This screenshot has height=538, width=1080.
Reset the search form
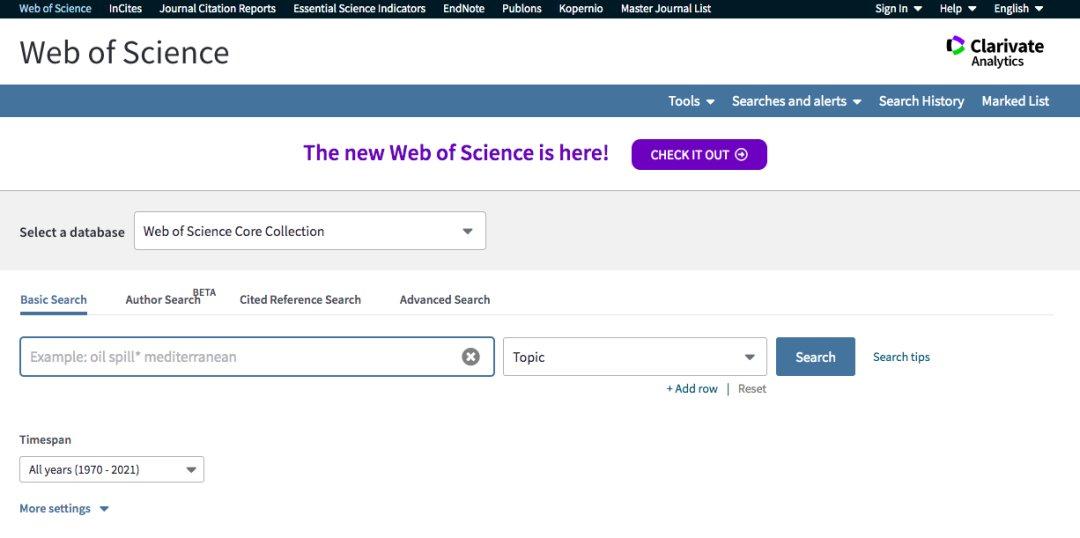tap(752, 389)
